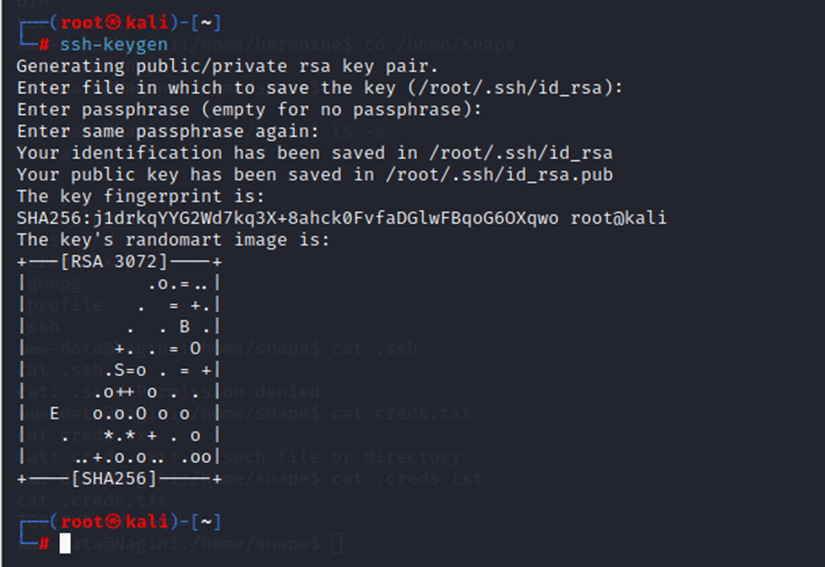Click the hash symbol before ssh-keygen
Image resolution: width=825 pixels, height=567 pixels.
(x=44, y=45)
